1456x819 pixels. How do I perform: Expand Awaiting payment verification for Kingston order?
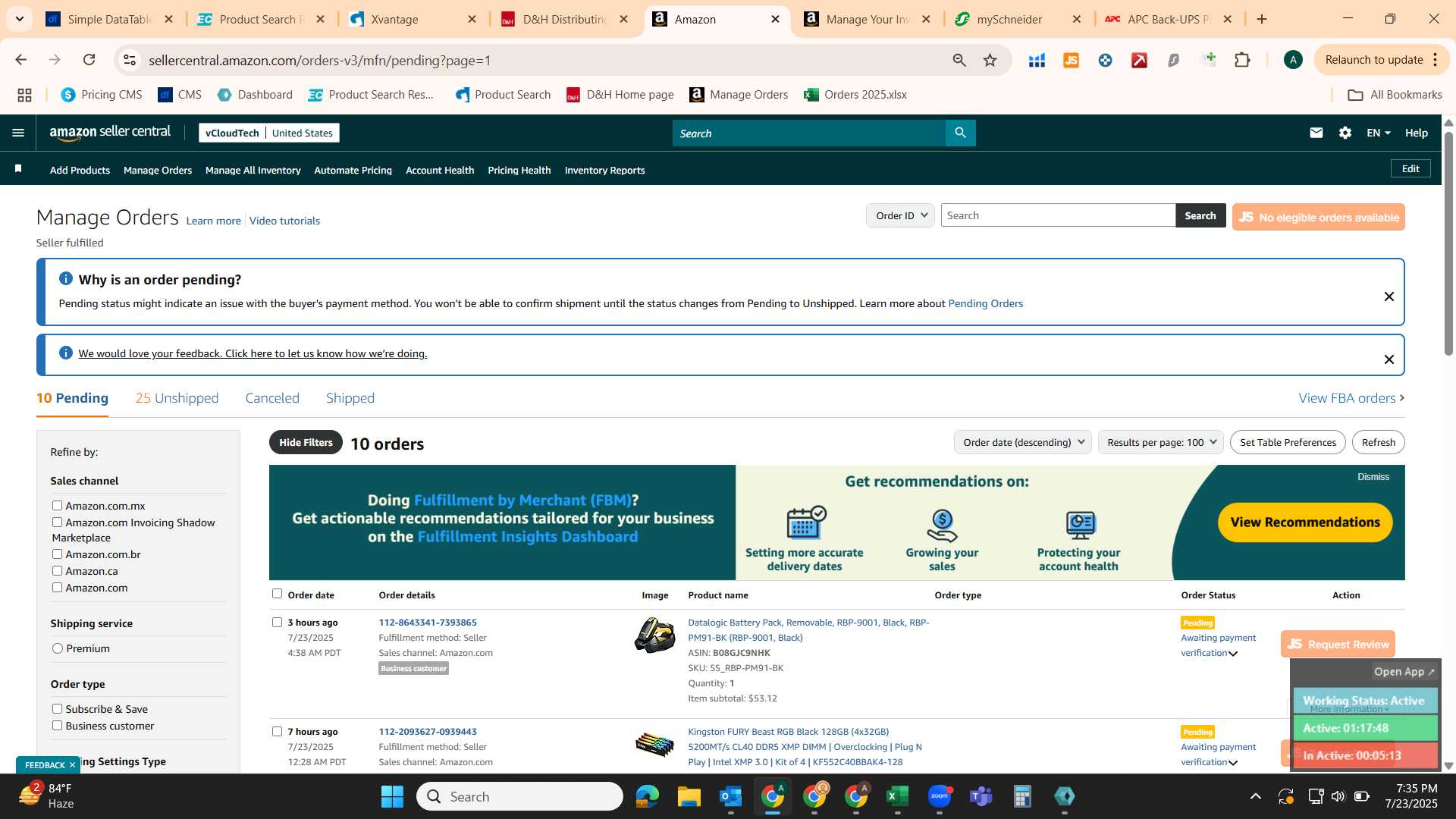coord(1233,763)
